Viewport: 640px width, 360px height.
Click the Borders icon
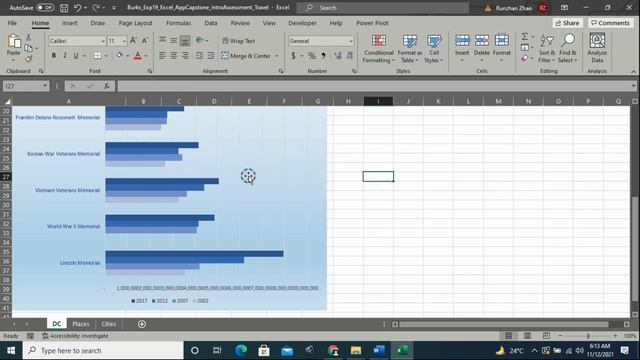coord(98,56)
